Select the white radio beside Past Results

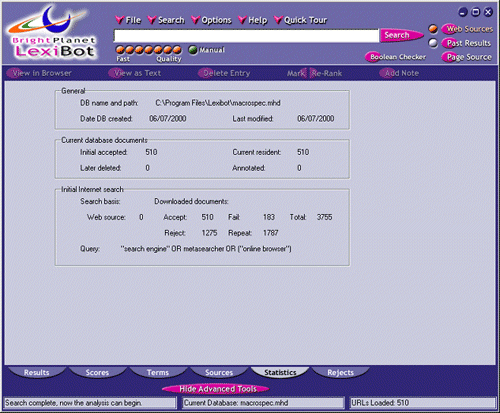[433, 43]
